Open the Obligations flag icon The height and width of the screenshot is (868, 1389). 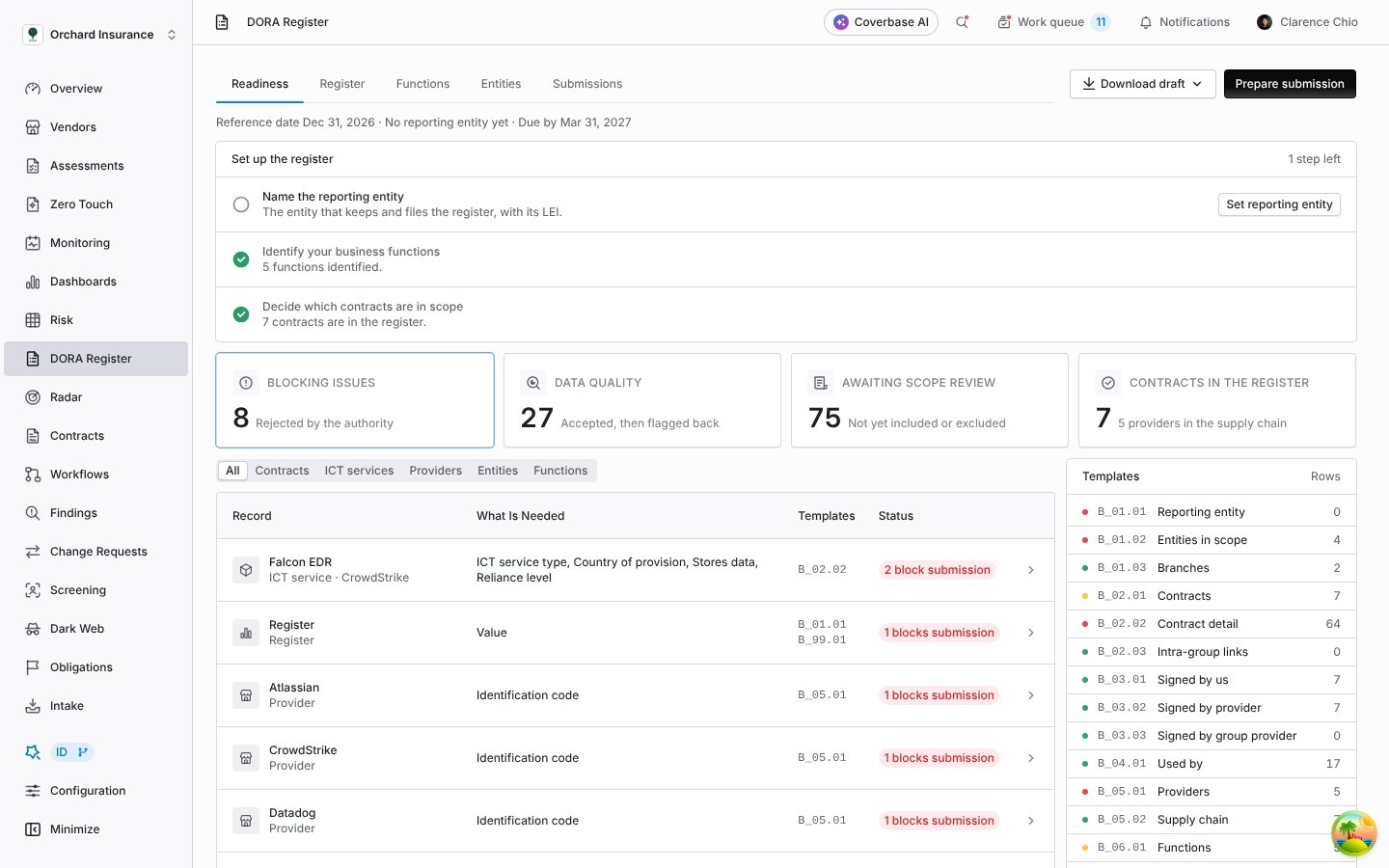pyautogui.click(x=33, y=667)
